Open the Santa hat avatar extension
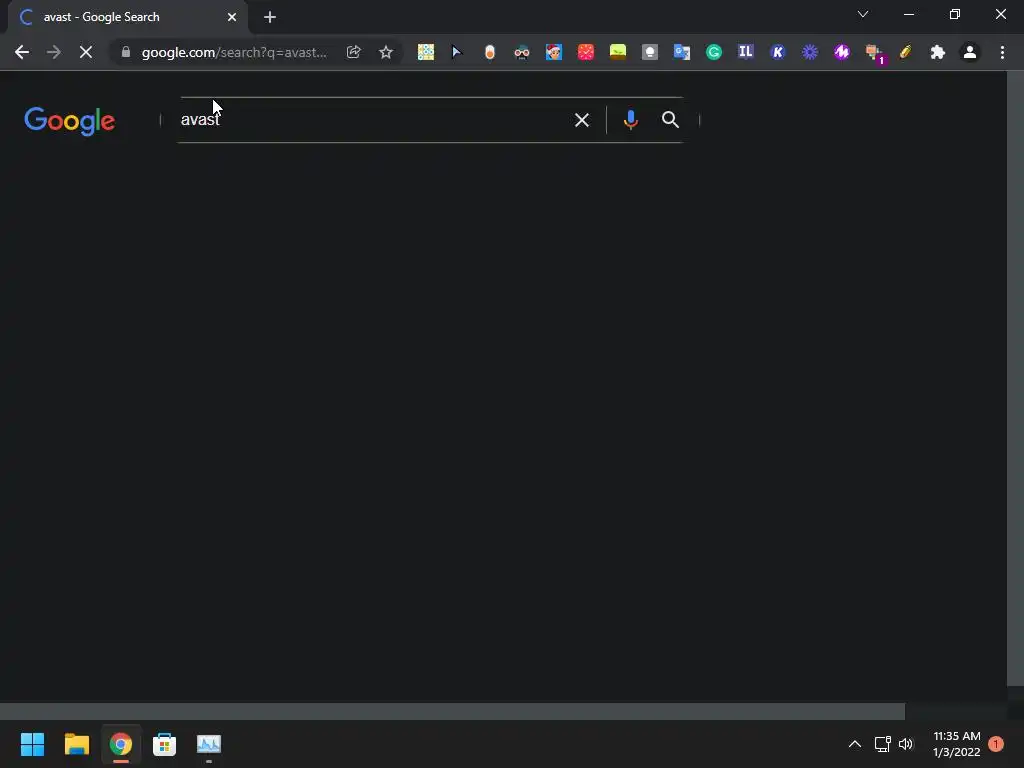 [x=554, y=52]
